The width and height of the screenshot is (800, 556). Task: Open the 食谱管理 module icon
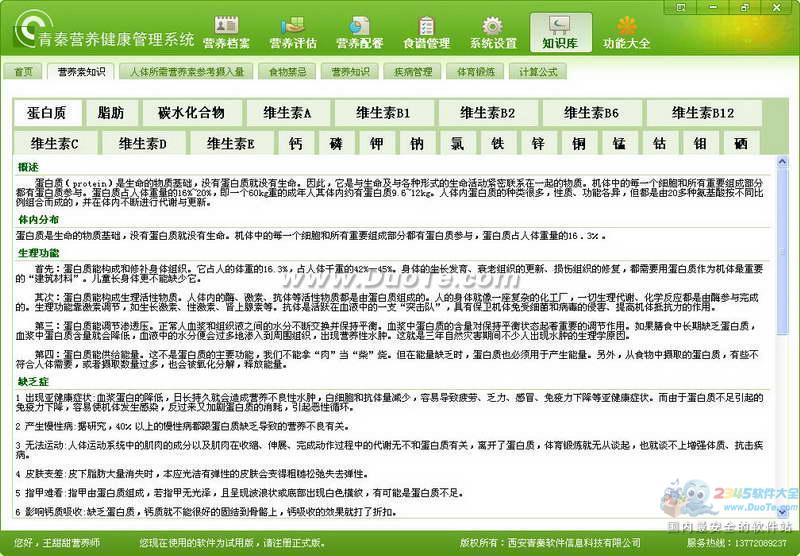(x=427, y=33)
